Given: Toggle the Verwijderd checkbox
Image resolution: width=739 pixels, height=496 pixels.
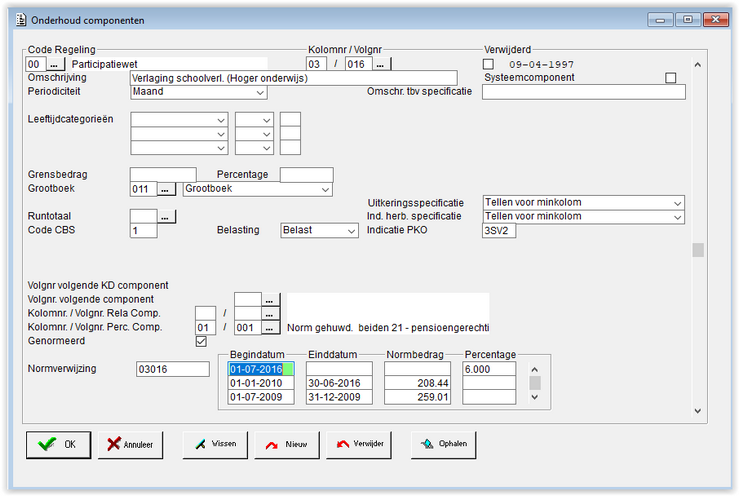Looking at the screenshot, I should 488,64.
